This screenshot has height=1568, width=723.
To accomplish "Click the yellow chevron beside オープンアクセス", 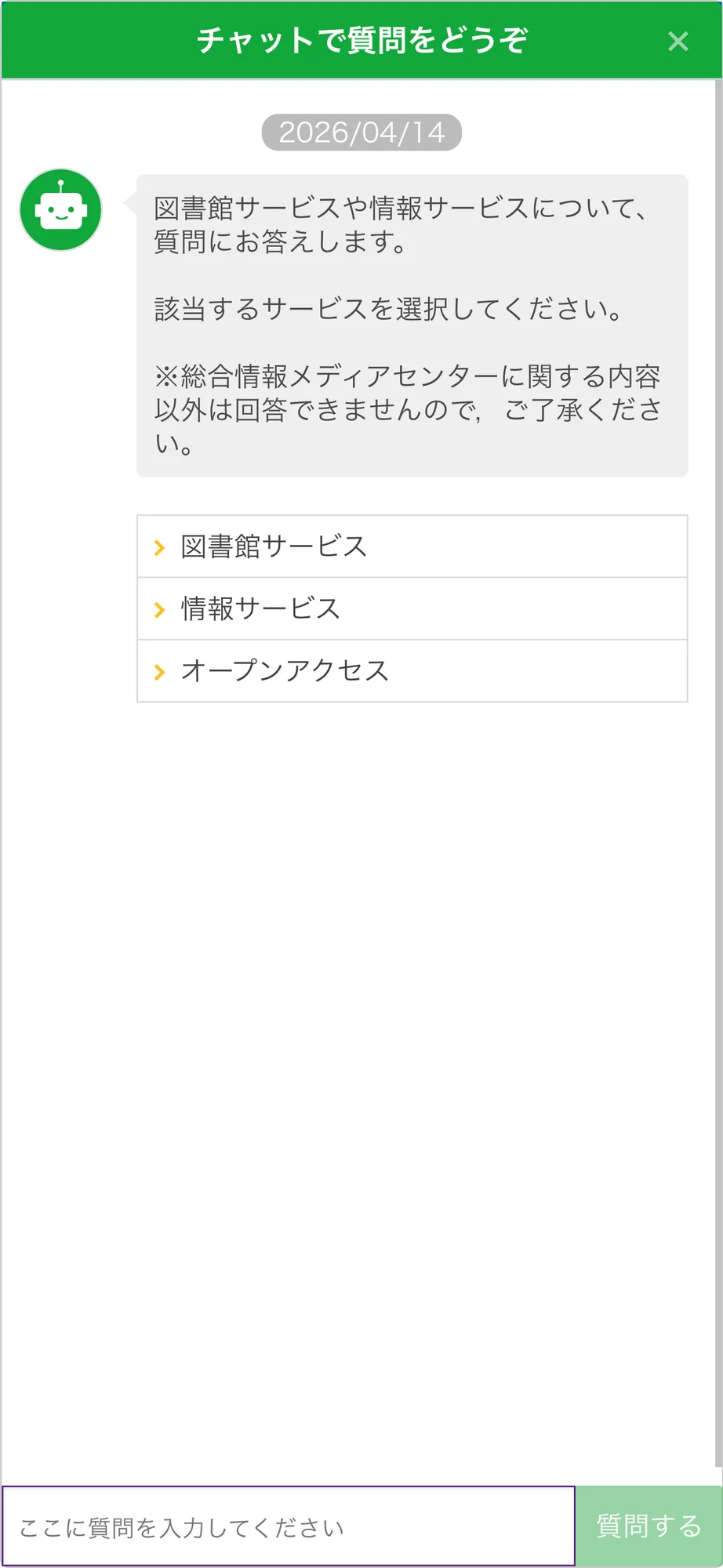I will pos(160,671).
